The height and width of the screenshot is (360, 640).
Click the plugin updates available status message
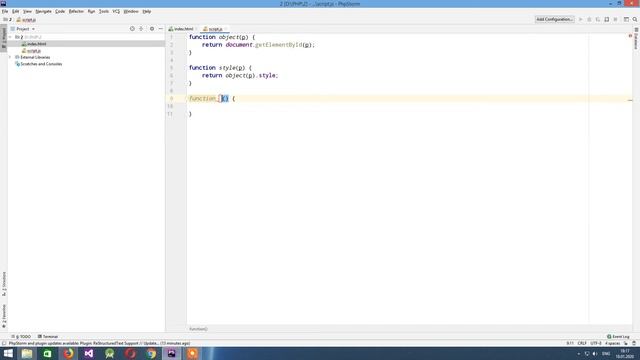99,343
